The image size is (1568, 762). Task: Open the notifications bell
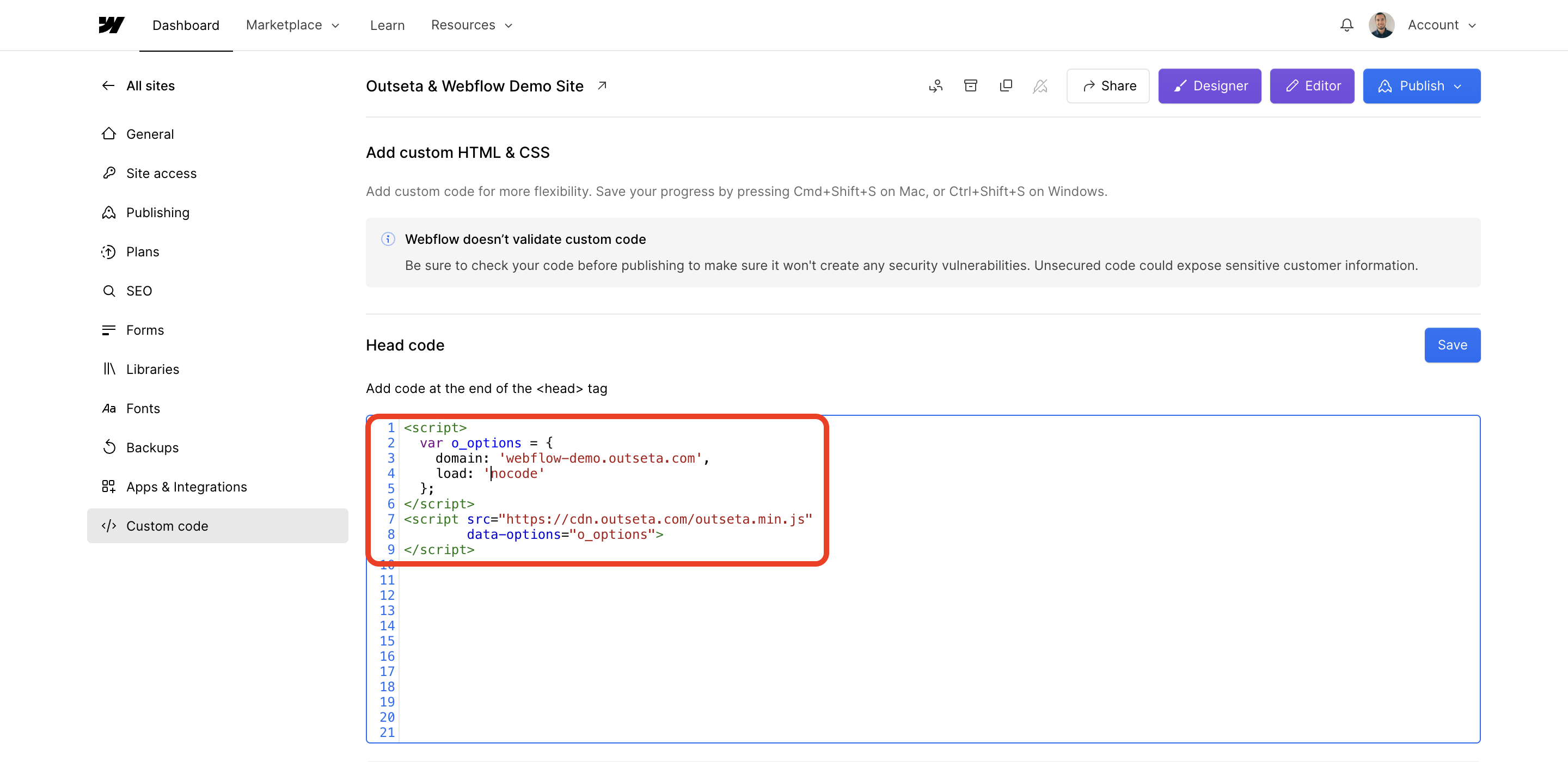click(1346, 25)
